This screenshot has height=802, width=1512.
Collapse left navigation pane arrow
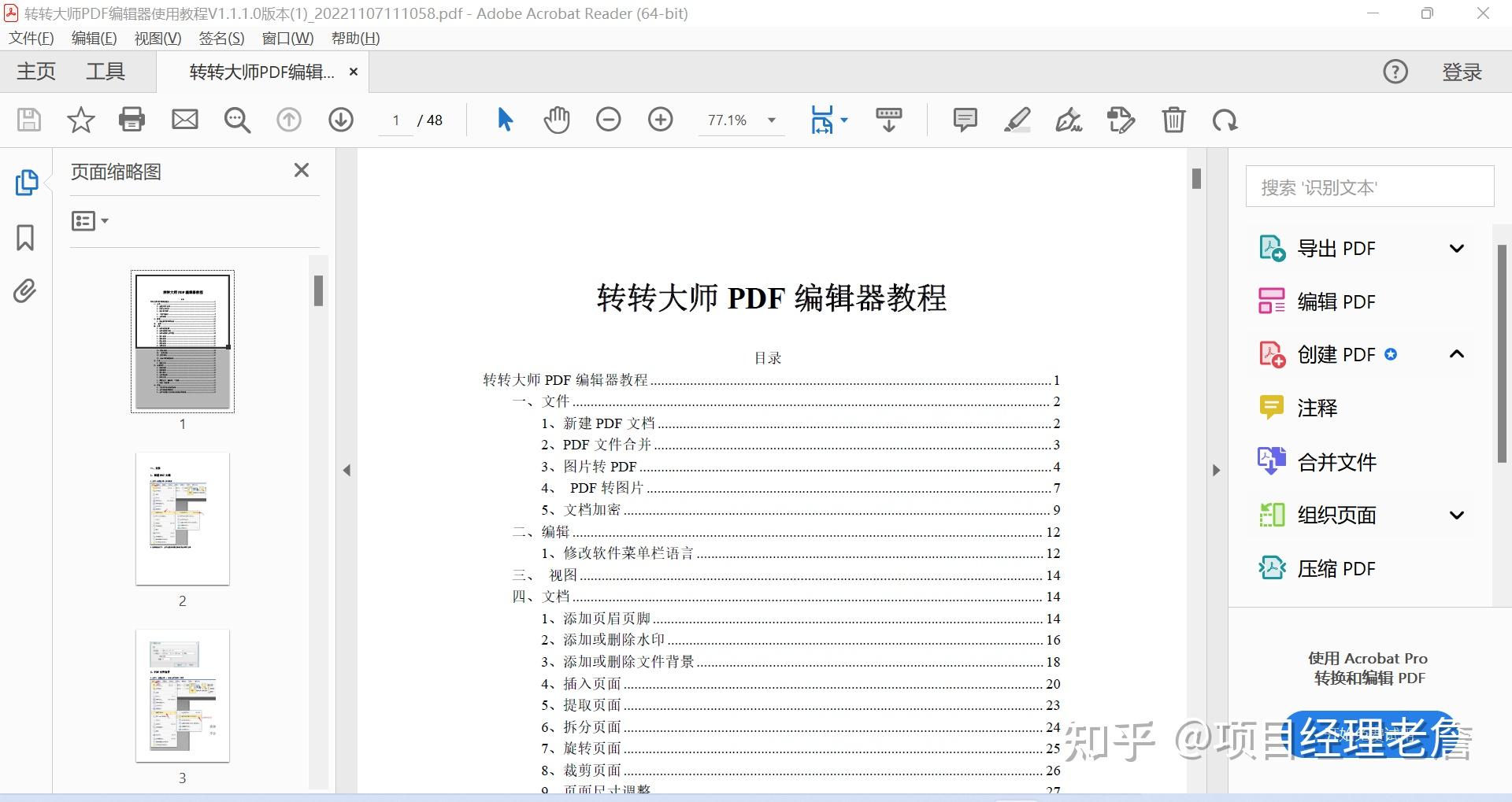point(346,471)
